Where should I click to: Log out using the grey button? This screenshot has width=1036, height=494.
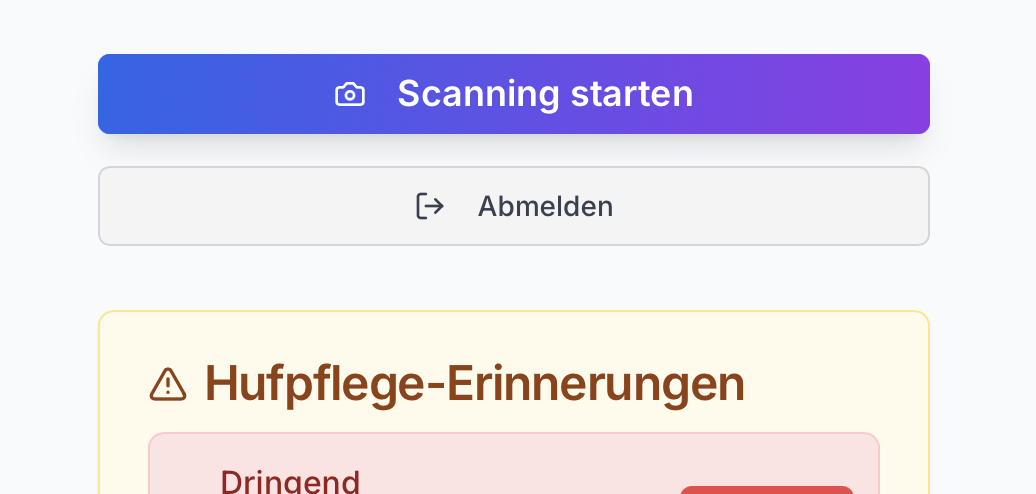(700, 206)
